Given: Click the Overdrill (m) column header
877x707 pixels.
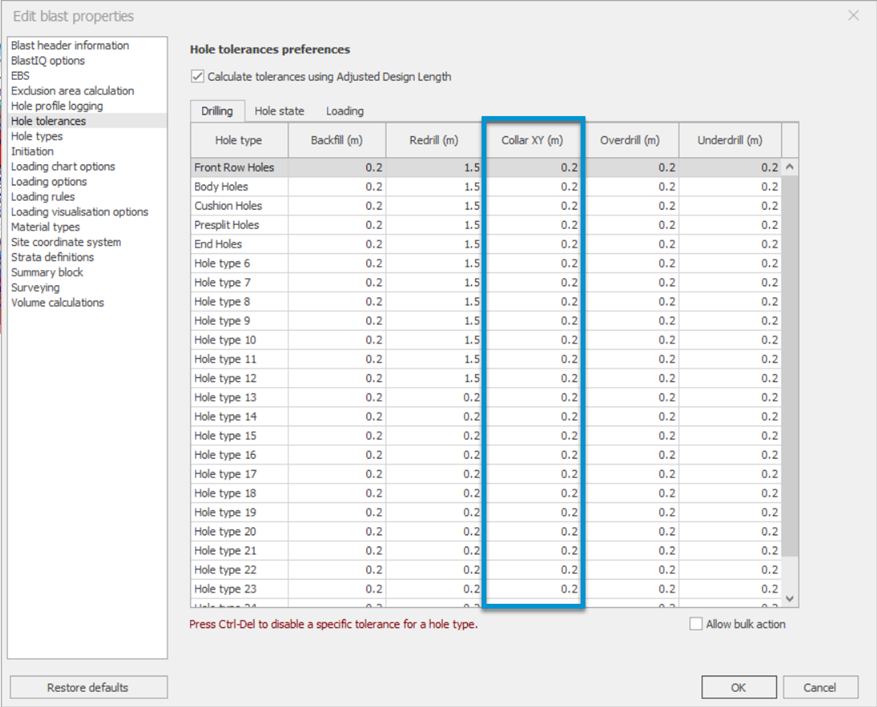Looking at the screenshot, I should click(x=630, y=140).
